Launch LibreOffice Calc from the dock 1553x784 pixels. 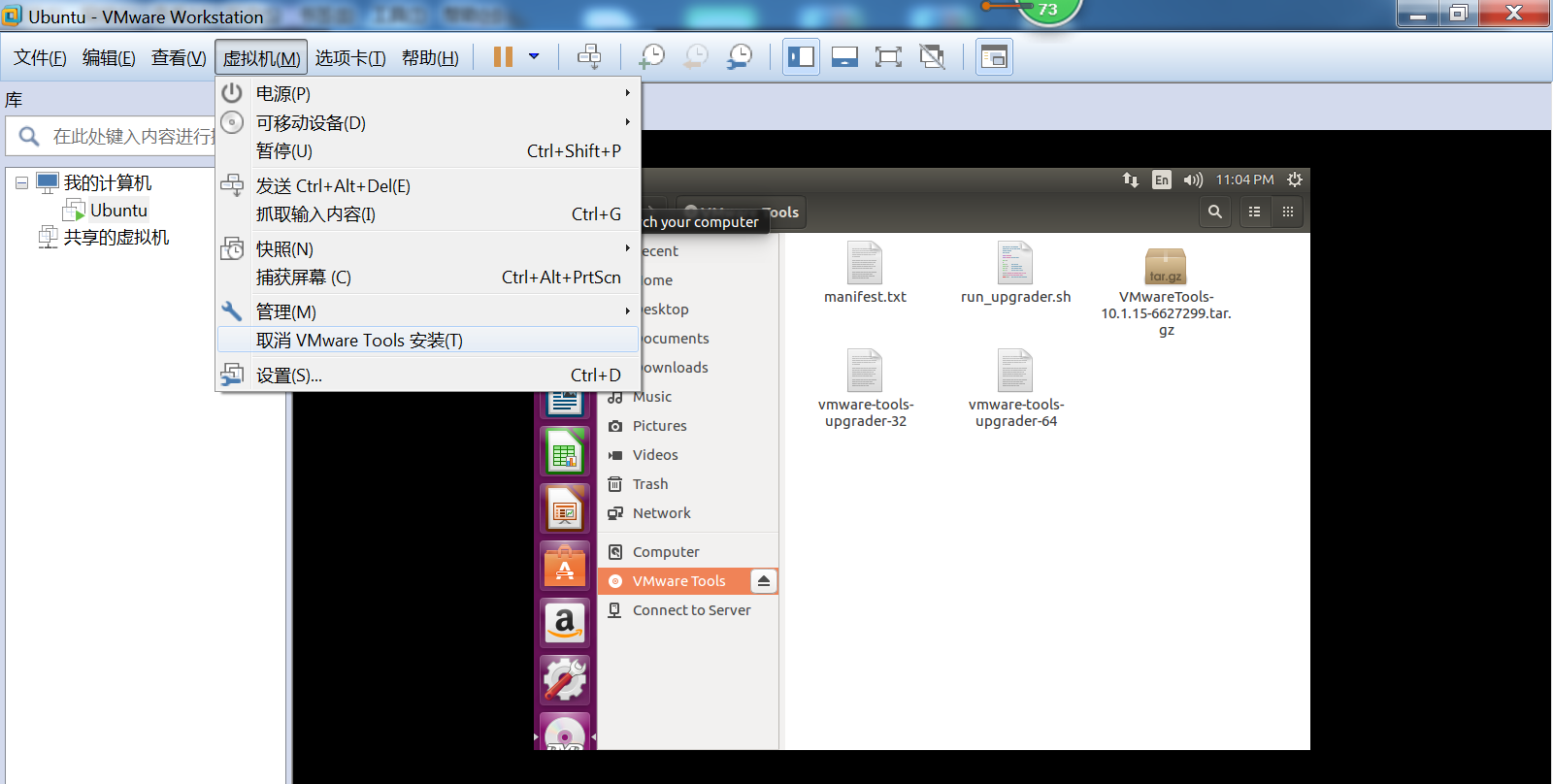point(565,451)
